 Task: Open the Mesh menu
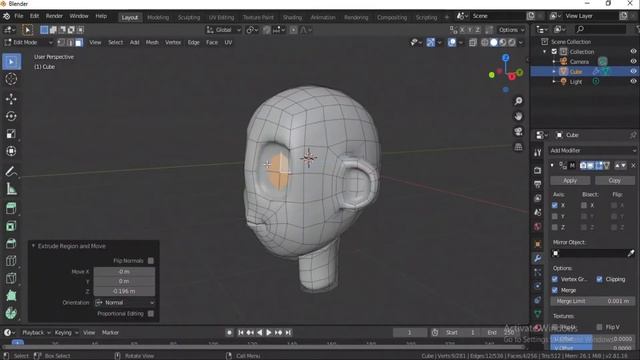coord(152,42)
